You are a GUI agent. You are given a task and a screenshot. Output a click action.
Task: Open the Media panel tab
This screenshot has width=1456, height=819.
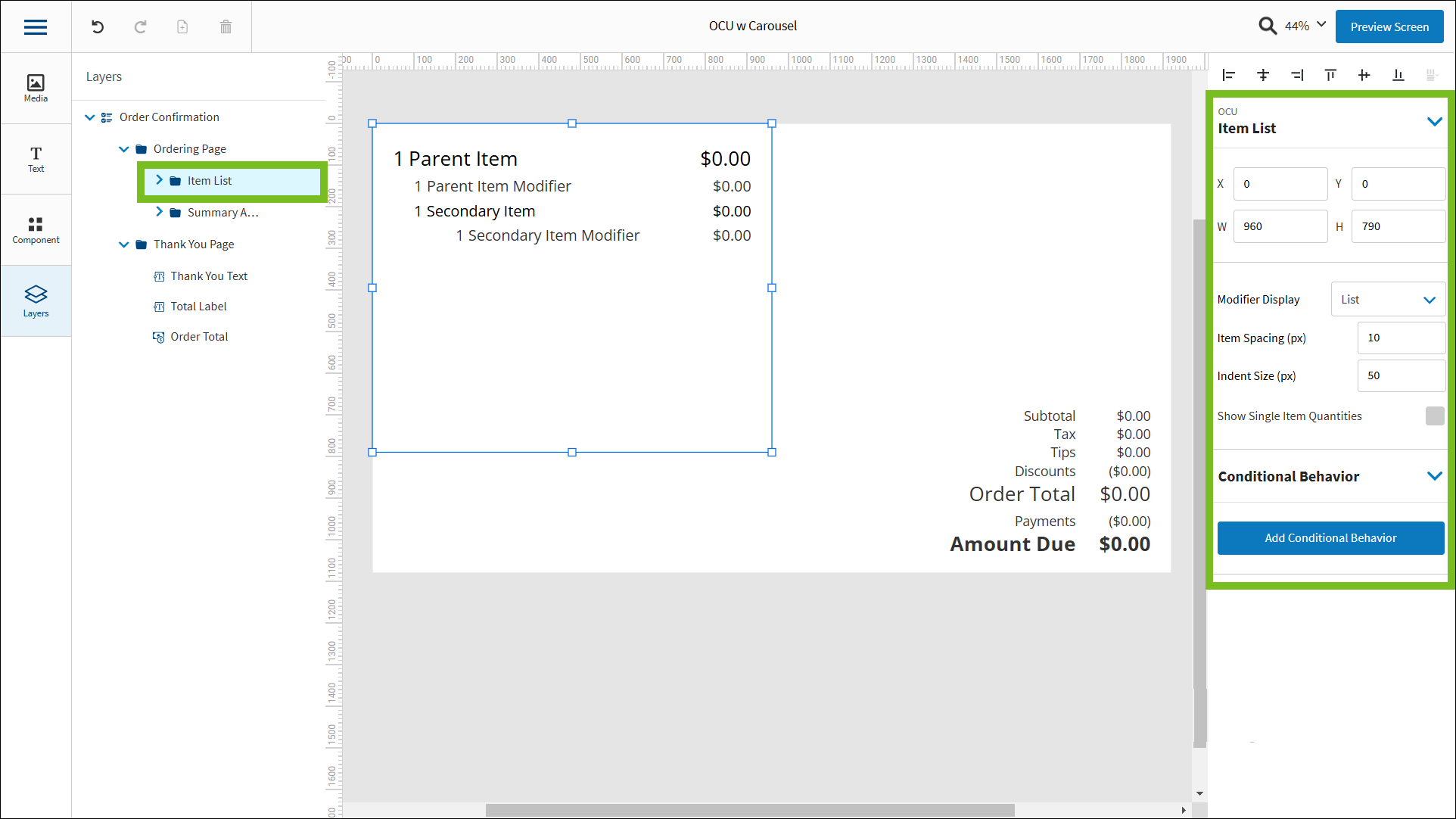tap(36, 88)
